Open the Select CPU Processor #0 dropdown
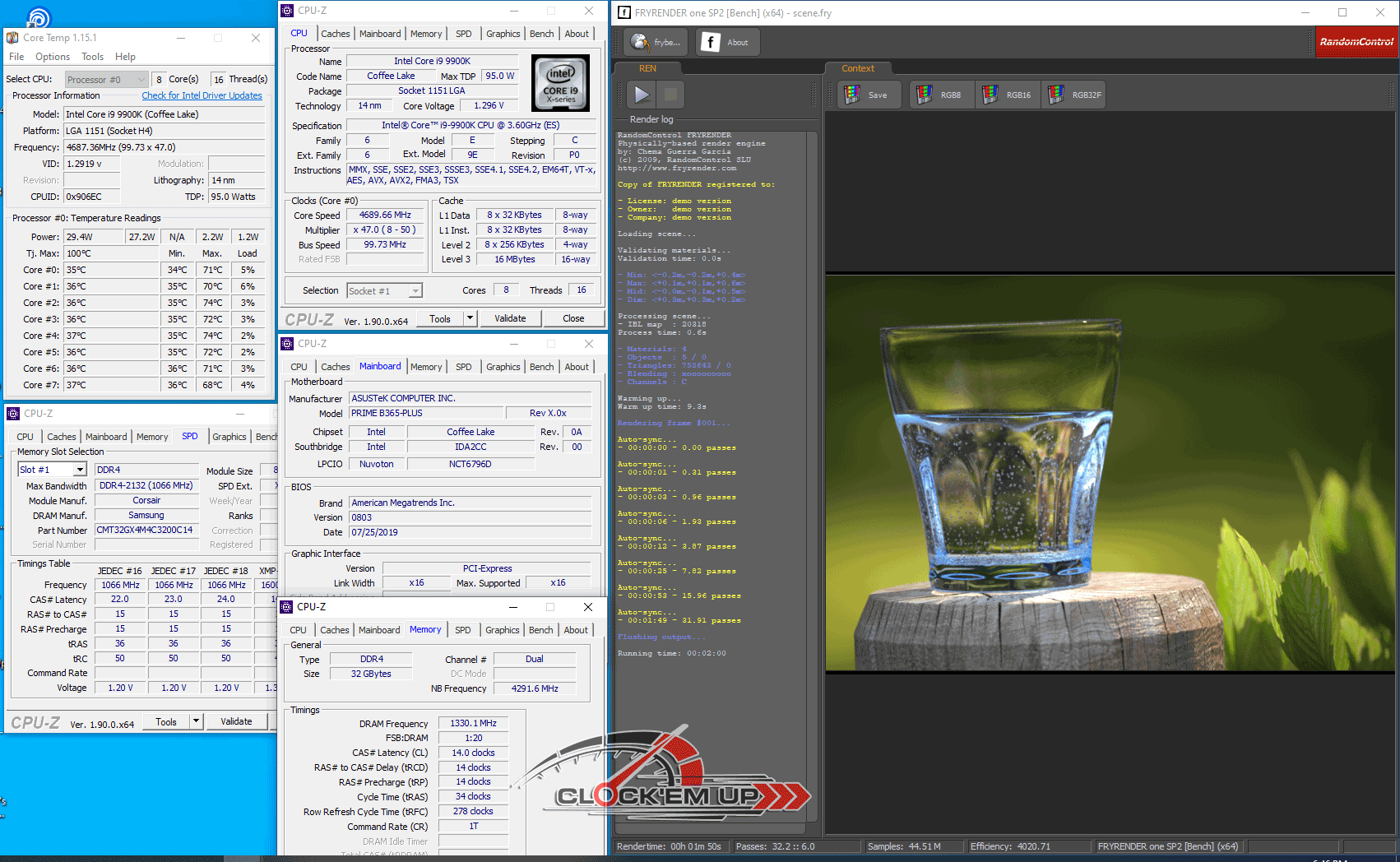 106,80
